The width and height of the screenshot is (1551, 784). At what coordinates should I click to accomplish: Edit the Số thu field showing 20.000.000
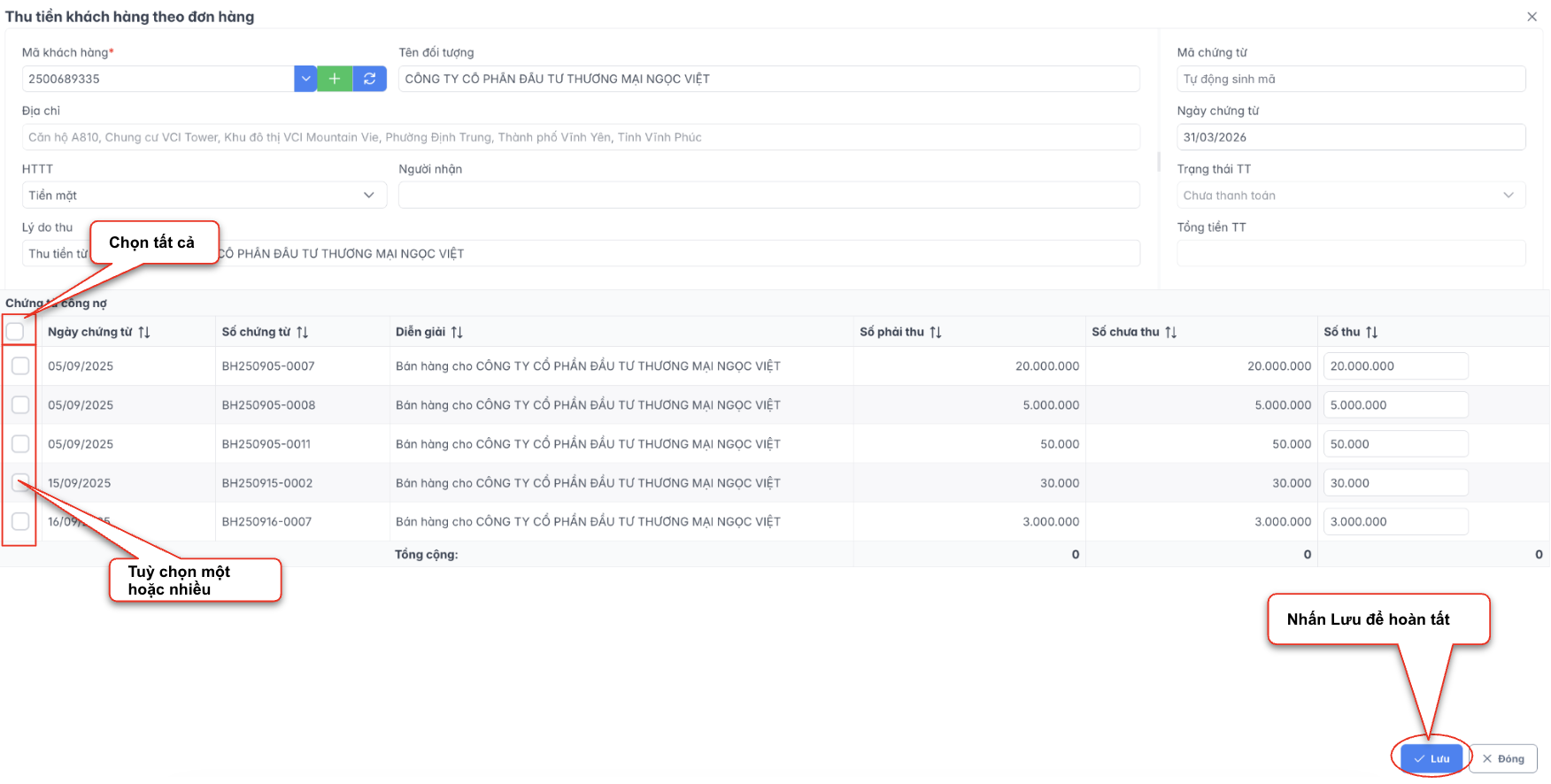coord(1395,366)
